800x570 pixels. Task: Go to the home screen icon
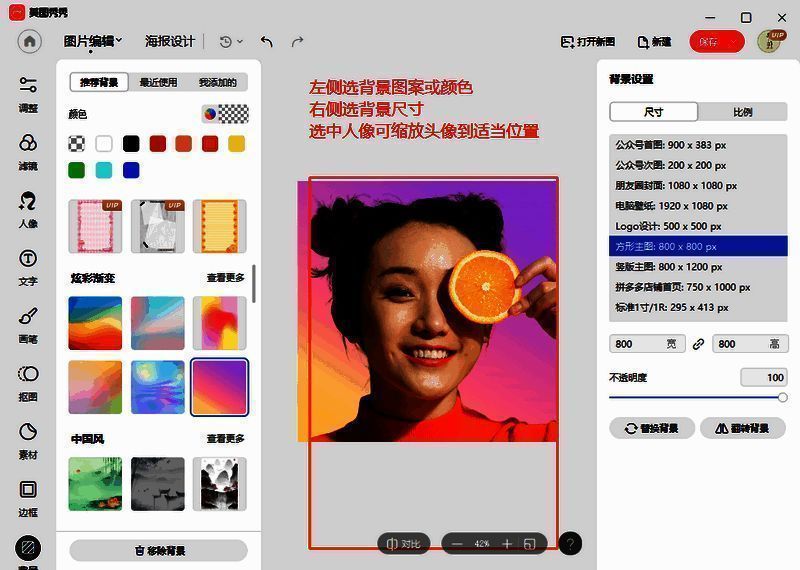point(30,41)
